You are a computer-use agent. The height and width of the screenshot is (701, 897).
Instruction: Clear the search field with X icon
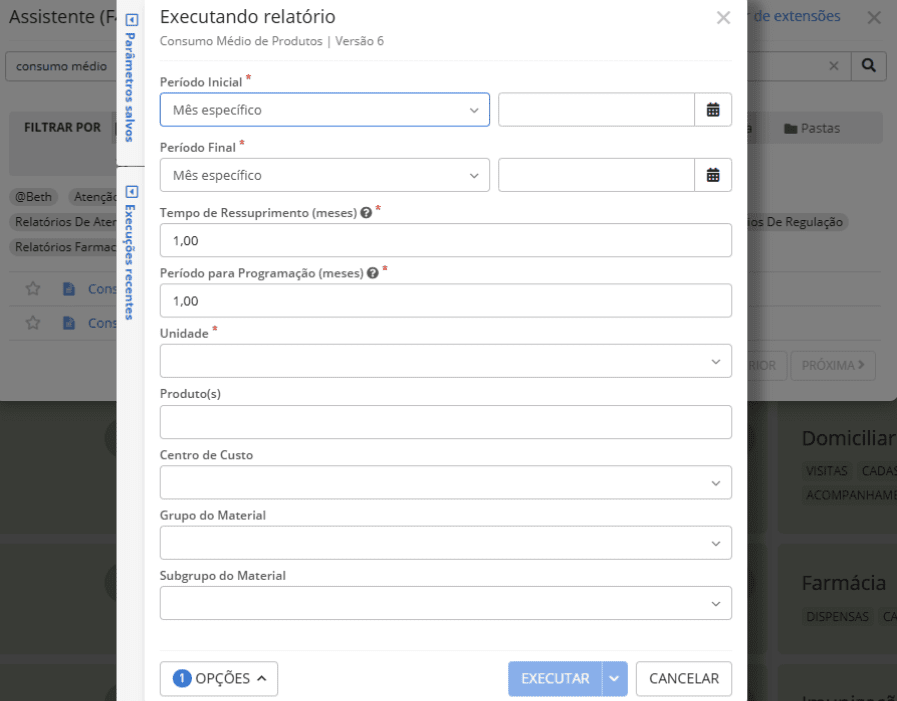[x=834, y=66]
